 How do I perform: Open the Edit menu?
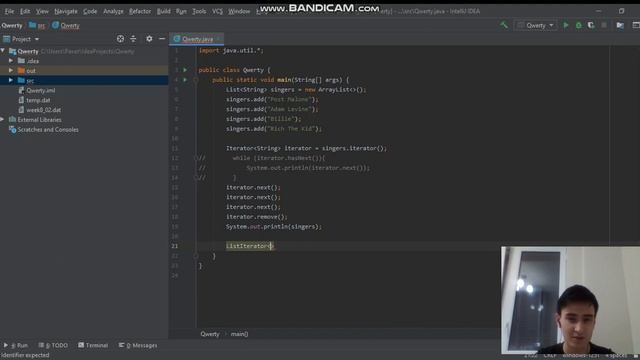point(25,11)
